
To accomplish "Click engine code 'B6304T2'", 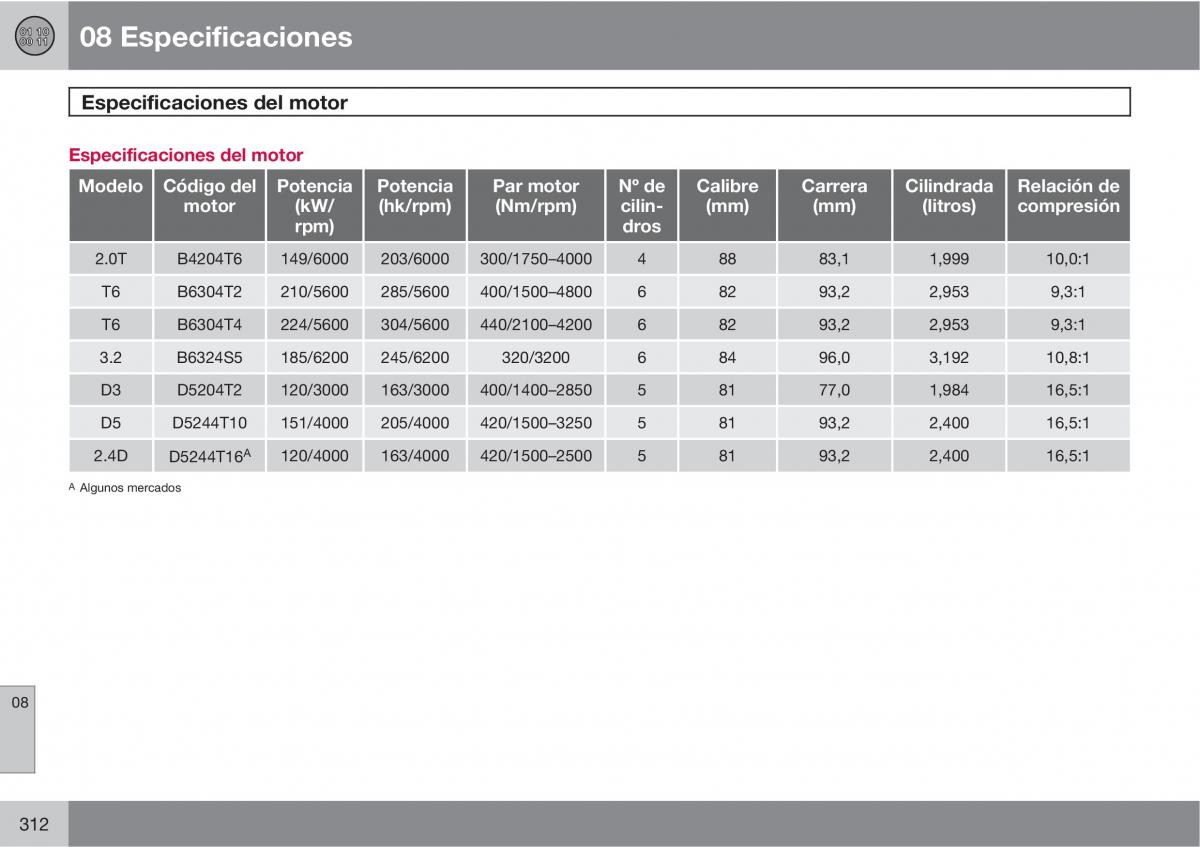I will (x=209, y=292).
